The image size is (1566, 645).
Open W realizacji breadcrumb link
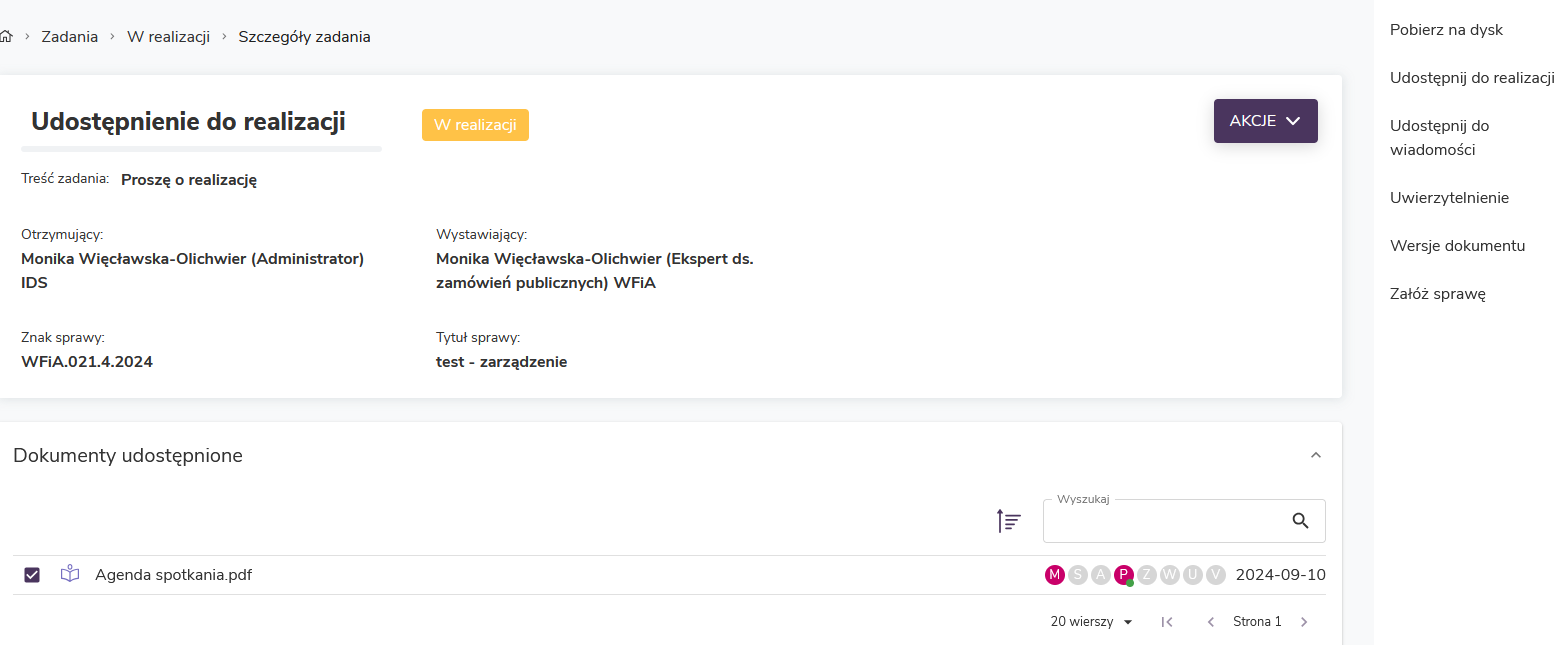pos(168,37)
